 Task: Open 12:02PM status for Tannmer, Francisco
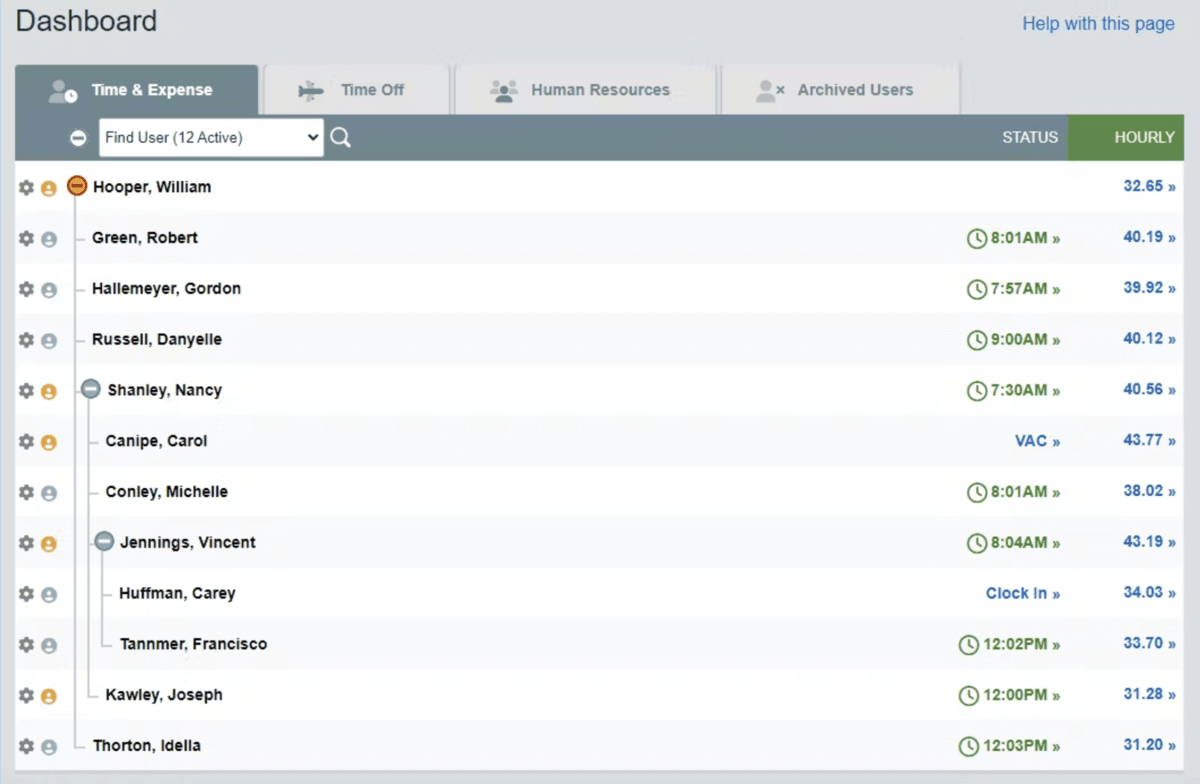point(1009,645)
